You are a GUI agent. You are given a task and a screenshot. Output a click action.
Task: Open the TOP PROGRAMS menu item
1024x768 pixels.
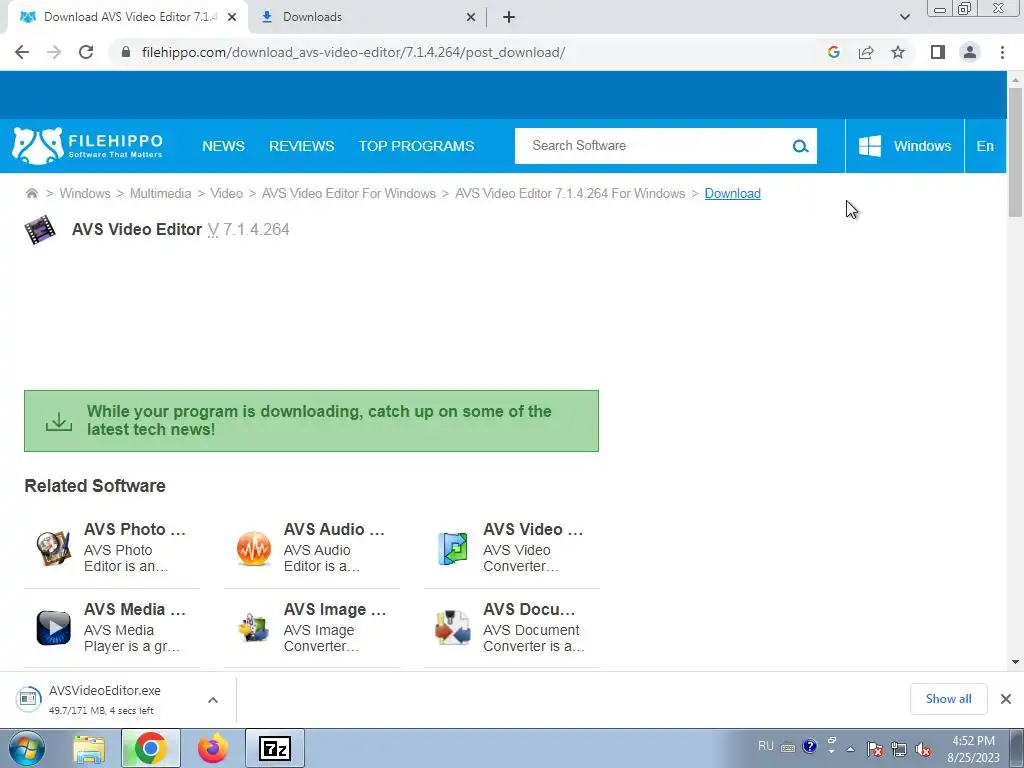pyautogui.click(x=416, y=146)
